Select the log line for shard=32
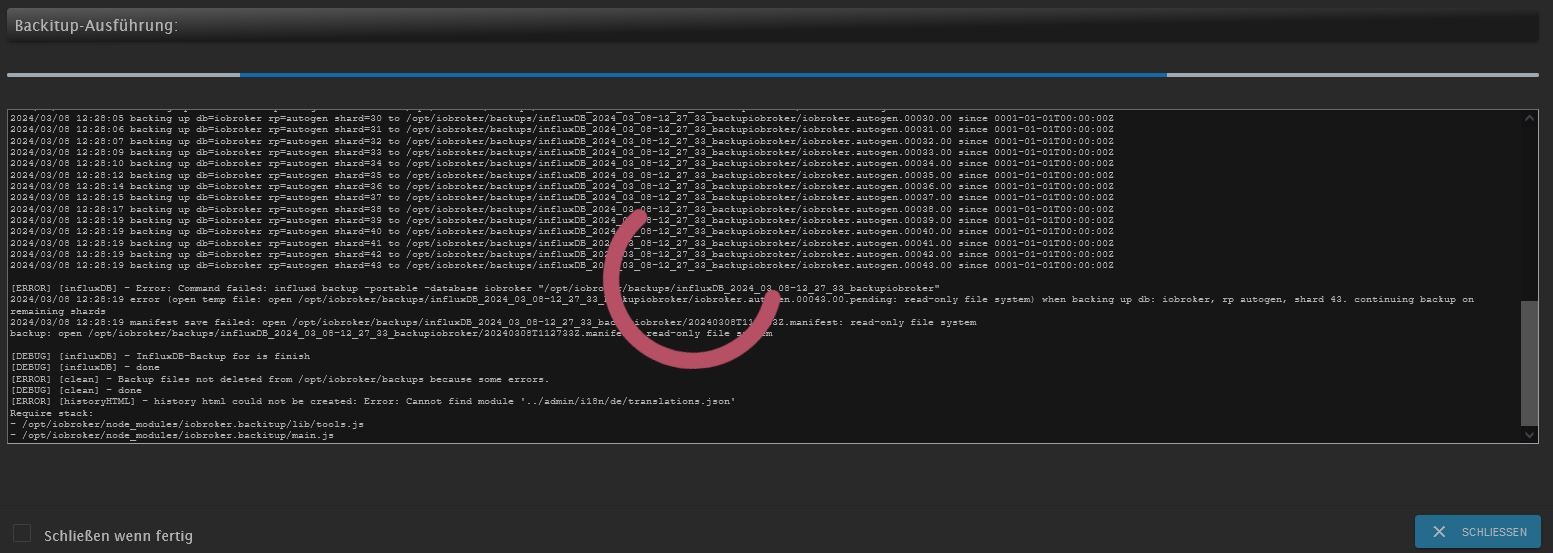1553x553 pixels. tap(561, 141)
